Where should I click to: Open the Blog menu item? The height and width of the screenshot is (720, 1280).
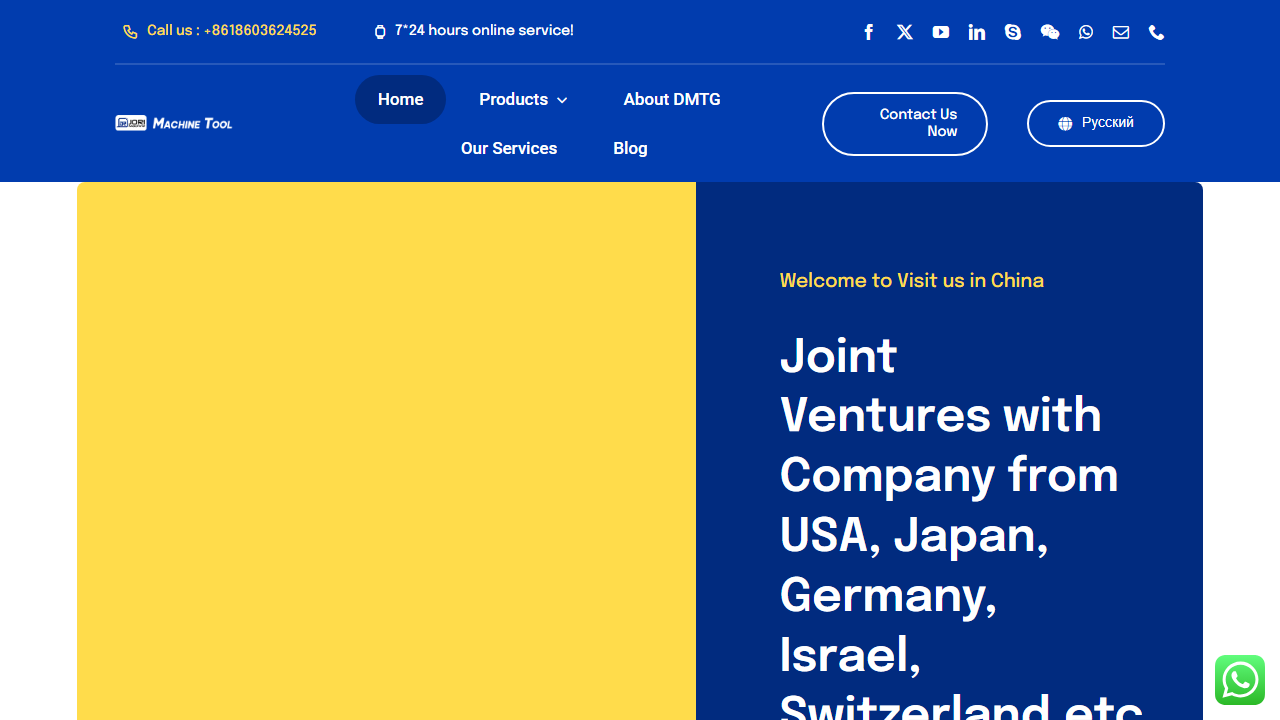pyautogui.click(x=630, y=148)
